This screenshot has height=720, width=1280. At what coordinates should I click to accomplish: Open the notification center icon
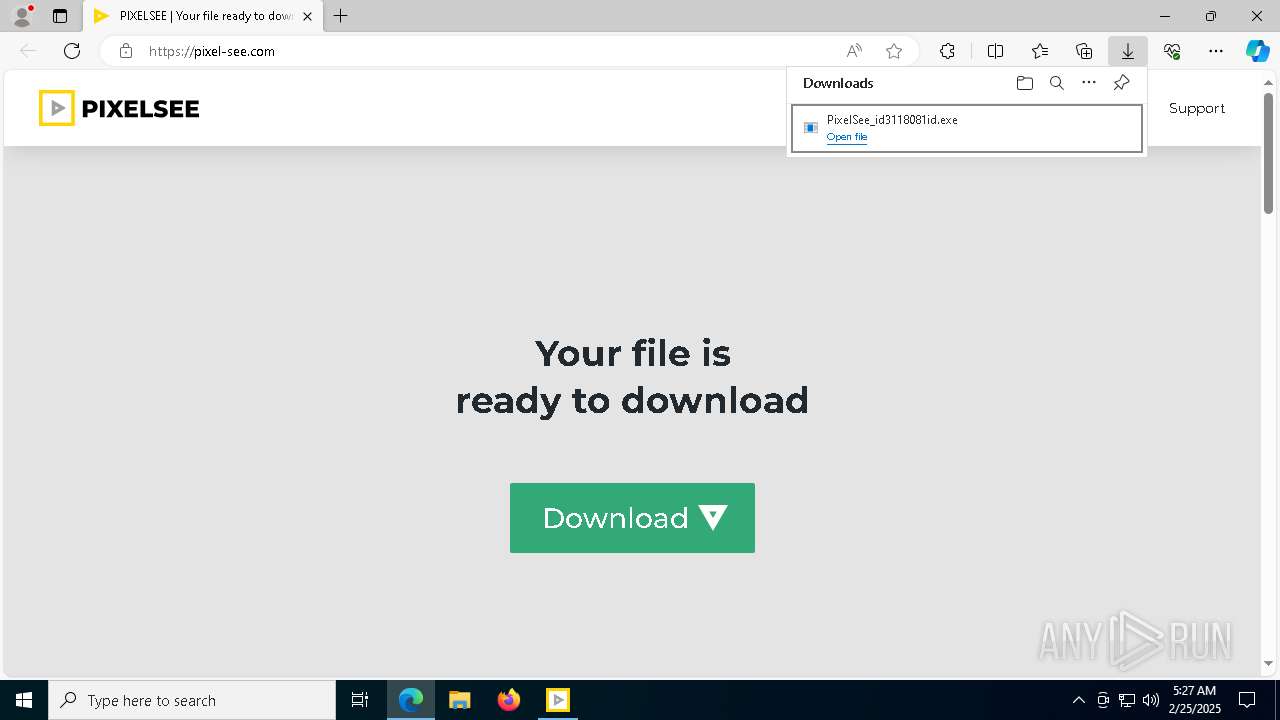(1247, 700)
